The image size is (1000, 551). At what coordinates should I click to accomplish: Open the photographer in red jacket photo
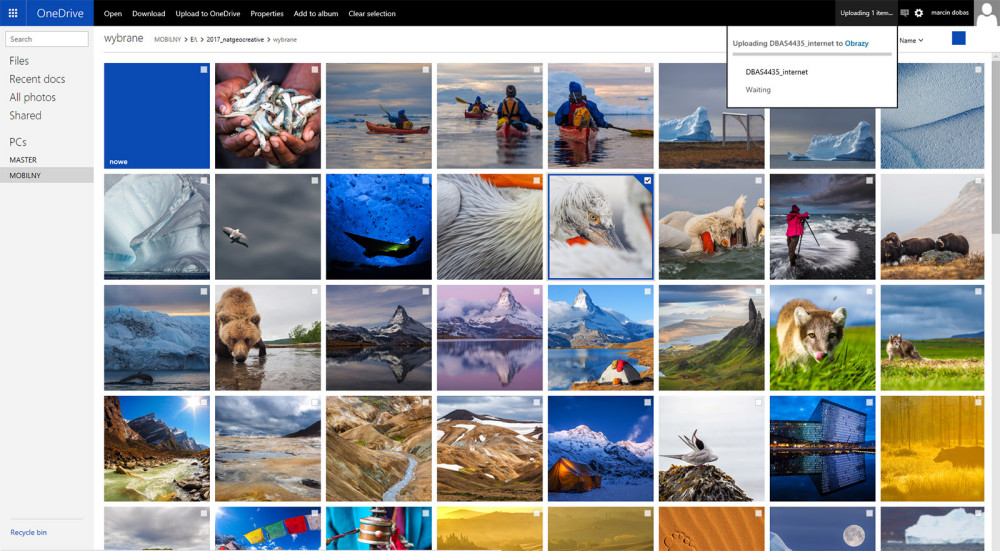[x=823, y=226]
